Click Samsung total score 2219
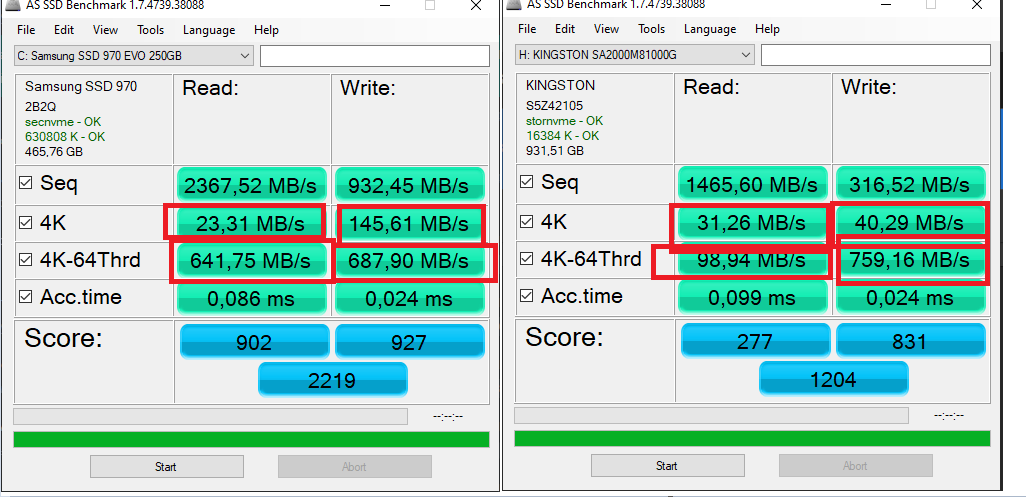This screenshot has width=1026, height=497. click(333, 379)
